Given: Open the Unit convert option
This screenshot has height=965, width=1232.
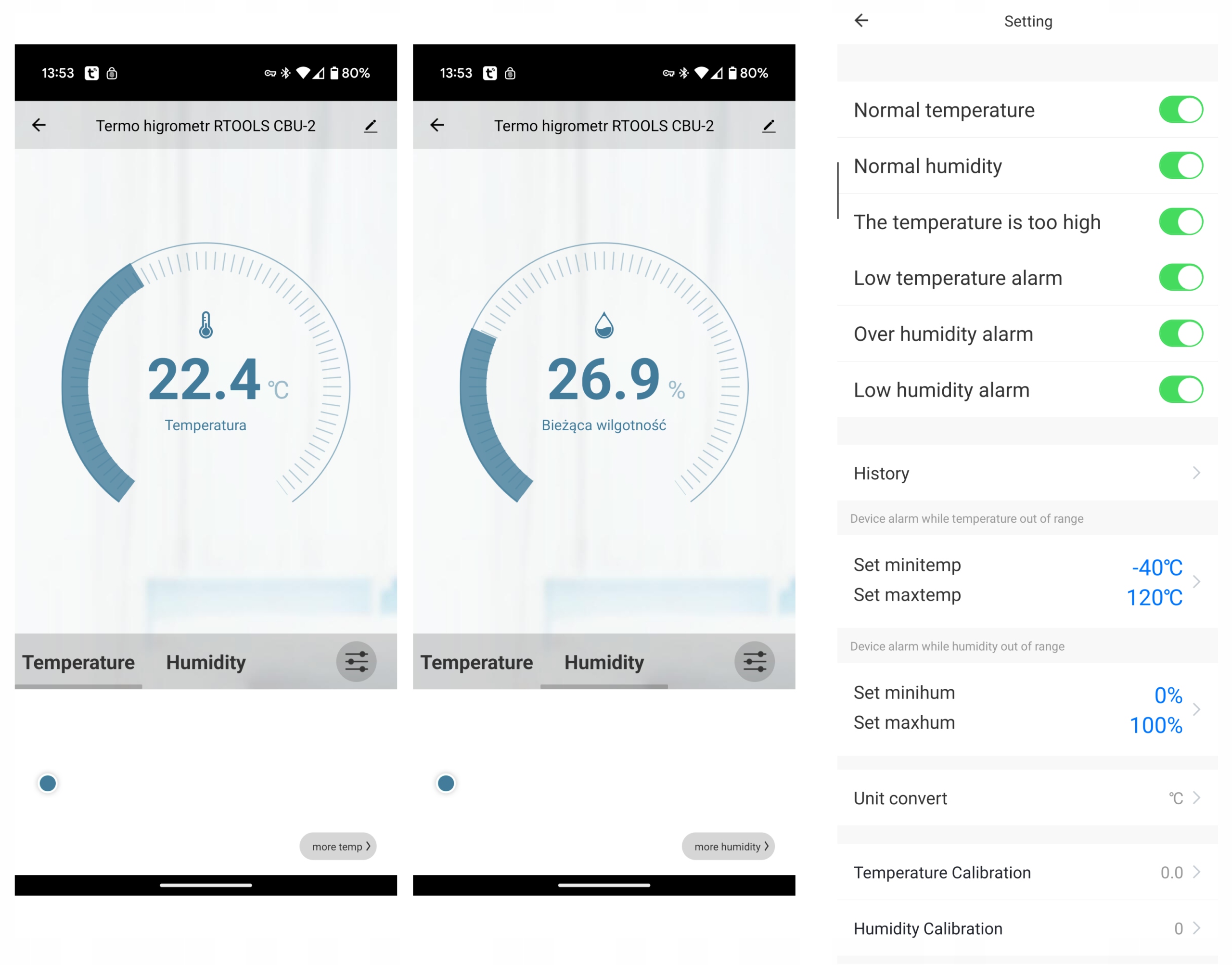Looking at the screenshot, I should coord(1027,798).
